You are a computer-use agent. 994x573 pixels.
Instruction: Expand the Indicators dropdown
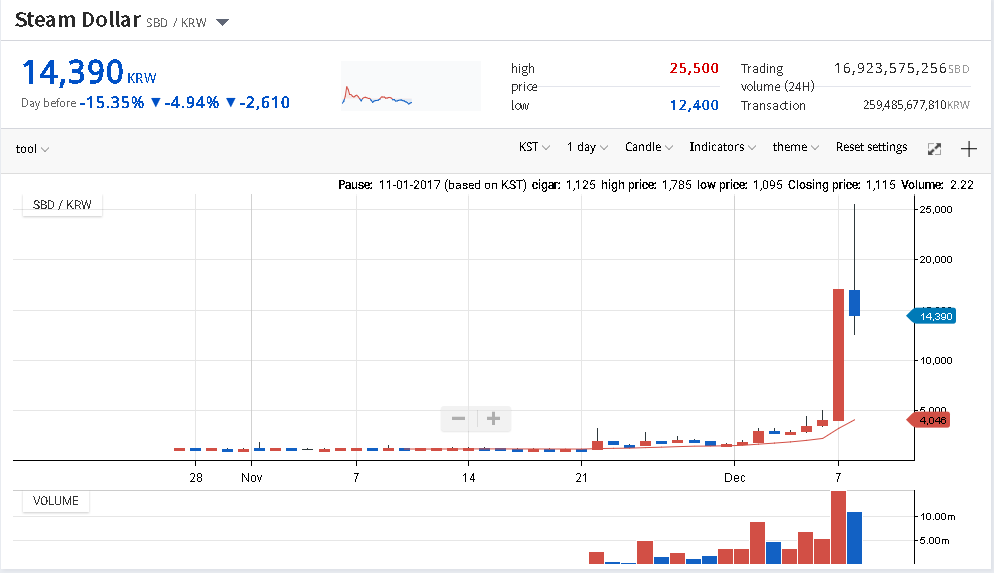722,147
